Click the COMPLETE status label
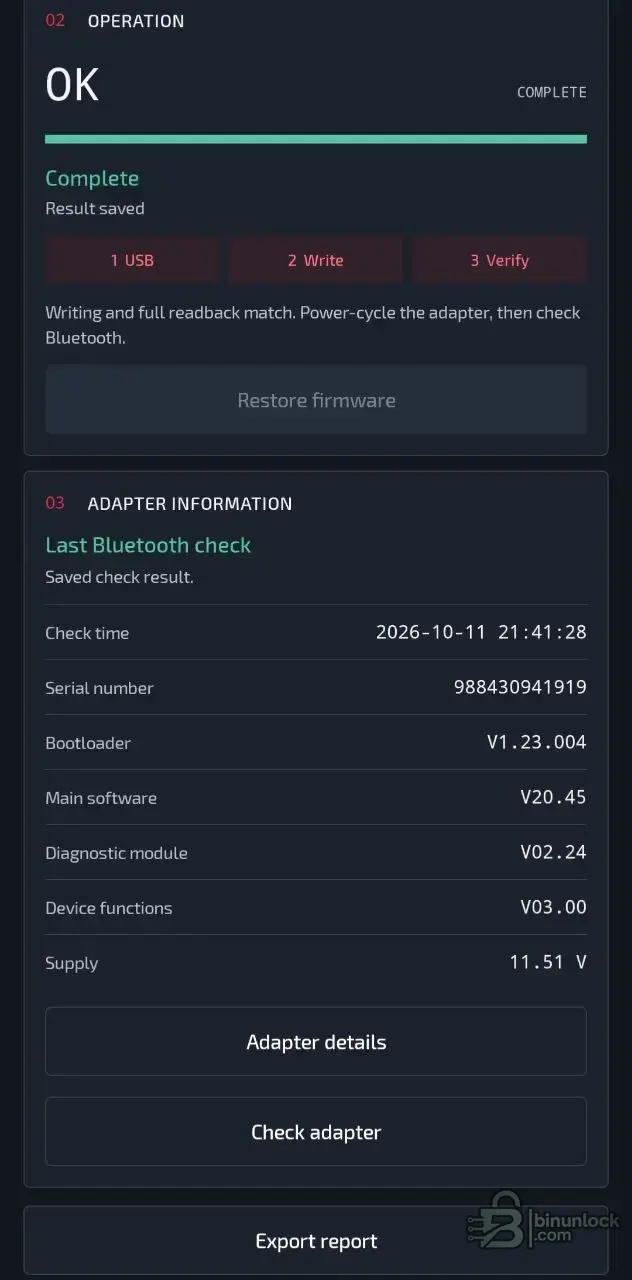Viewport: 632px width, 1280px height. point(551,92)
